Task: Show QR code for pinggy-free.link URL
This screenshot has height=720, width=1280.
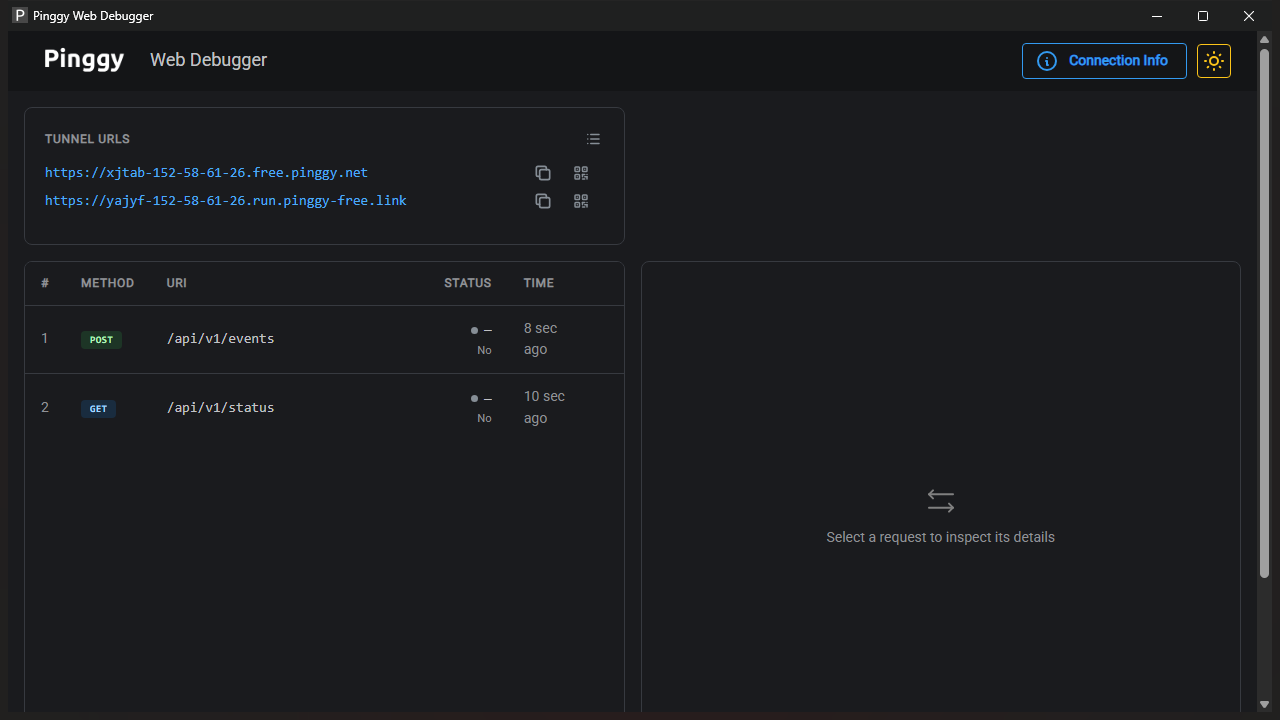Action: [x=581, y=201]
